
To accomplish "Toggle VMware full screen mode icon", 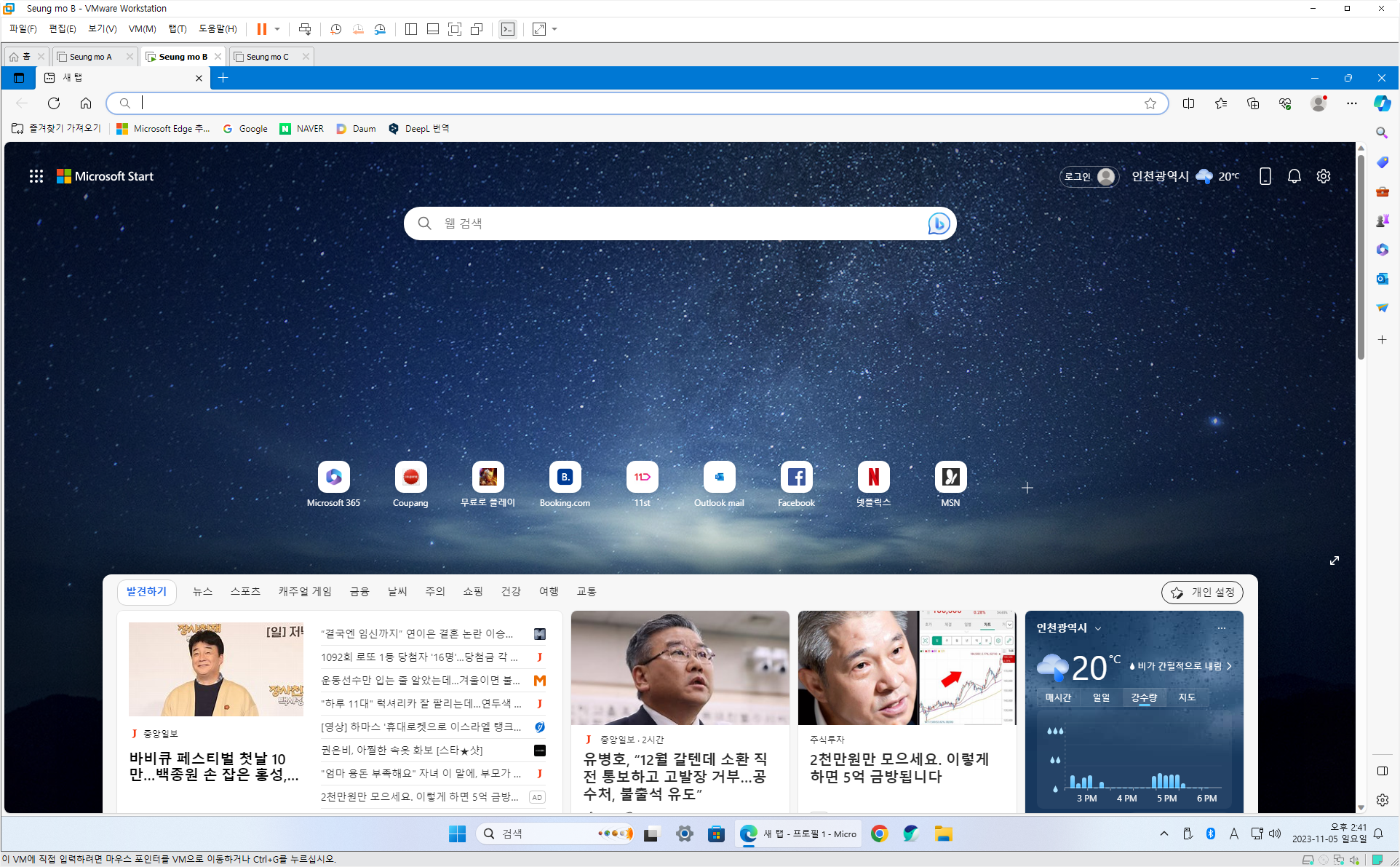I will [454, 29].
